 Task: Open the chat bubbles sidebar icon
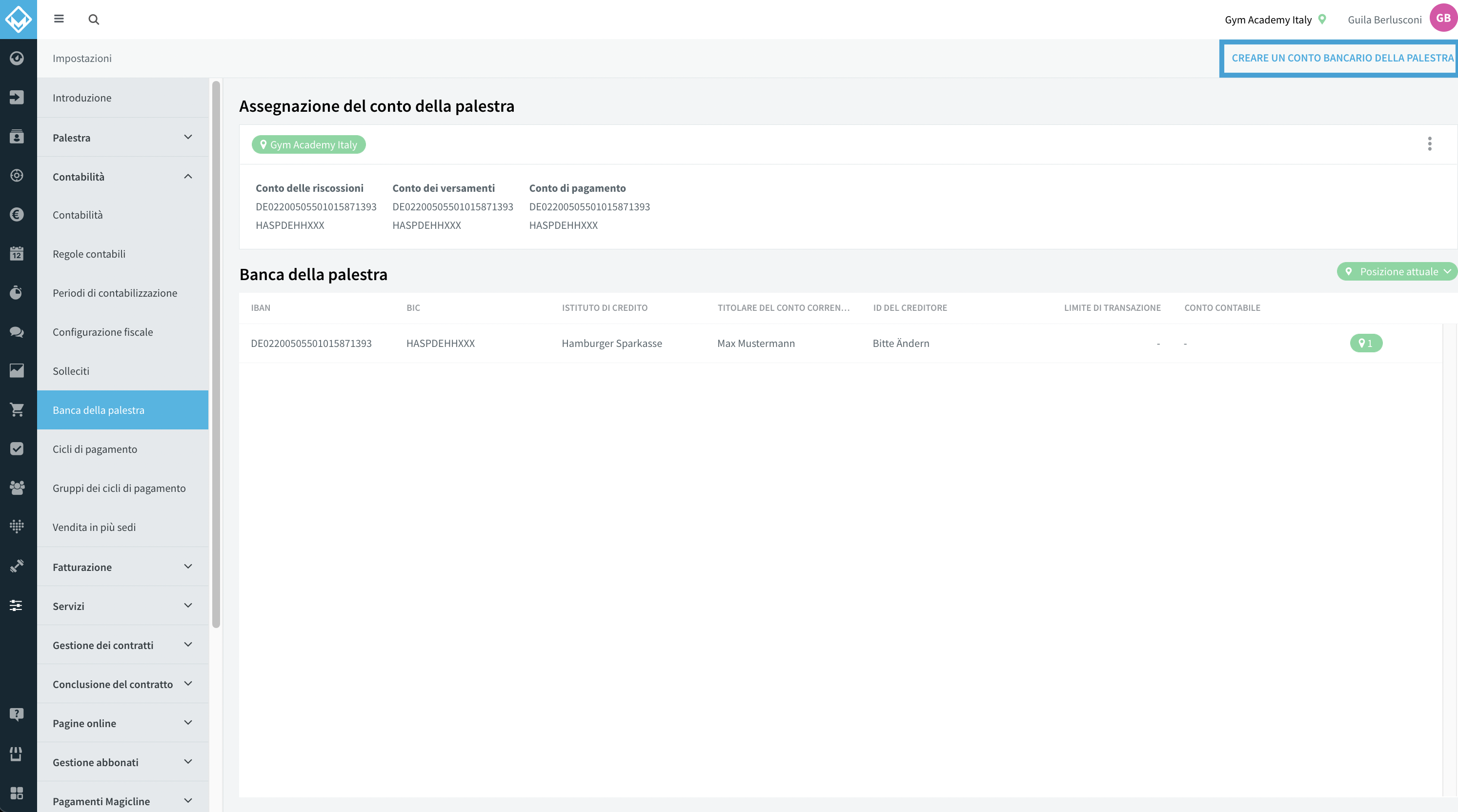pos(17,332)
